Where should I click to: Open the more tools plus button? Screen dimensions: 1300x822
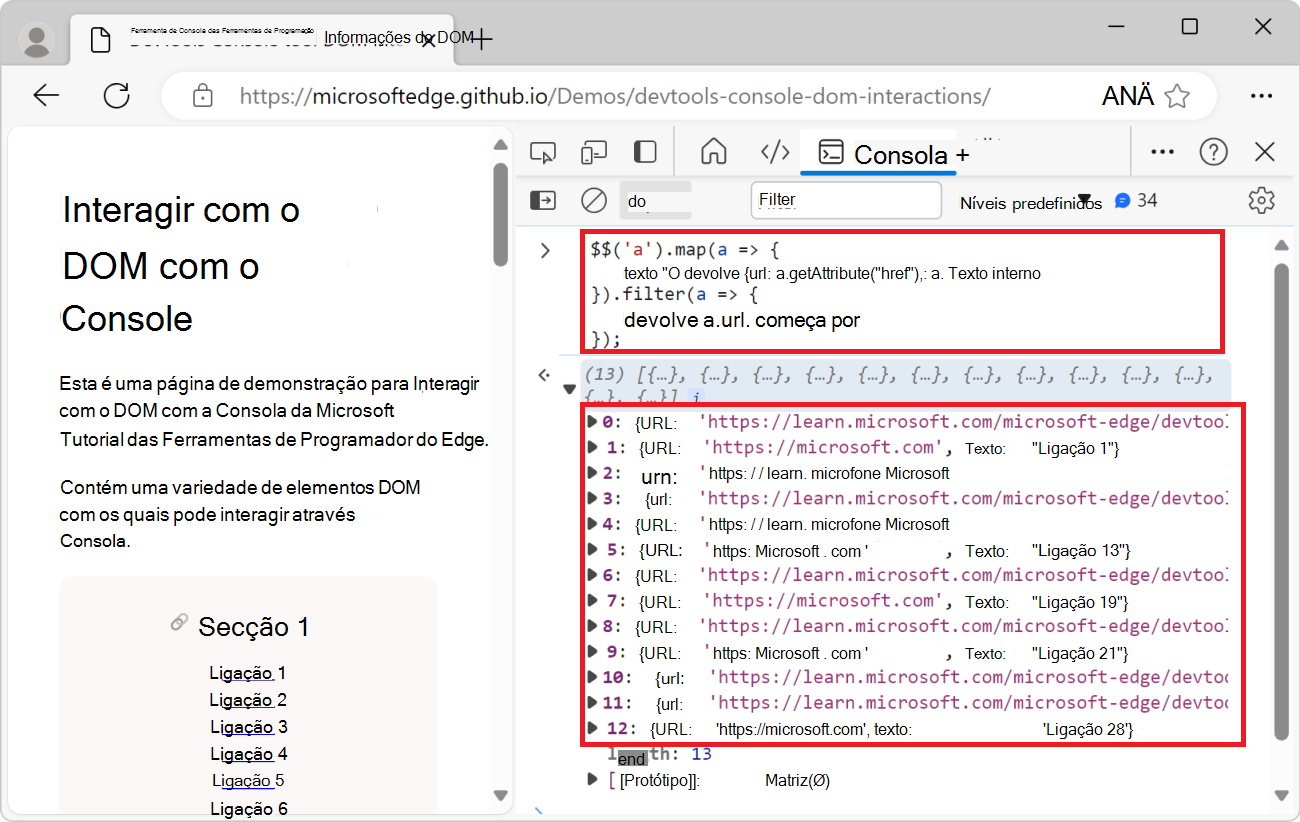962,155
